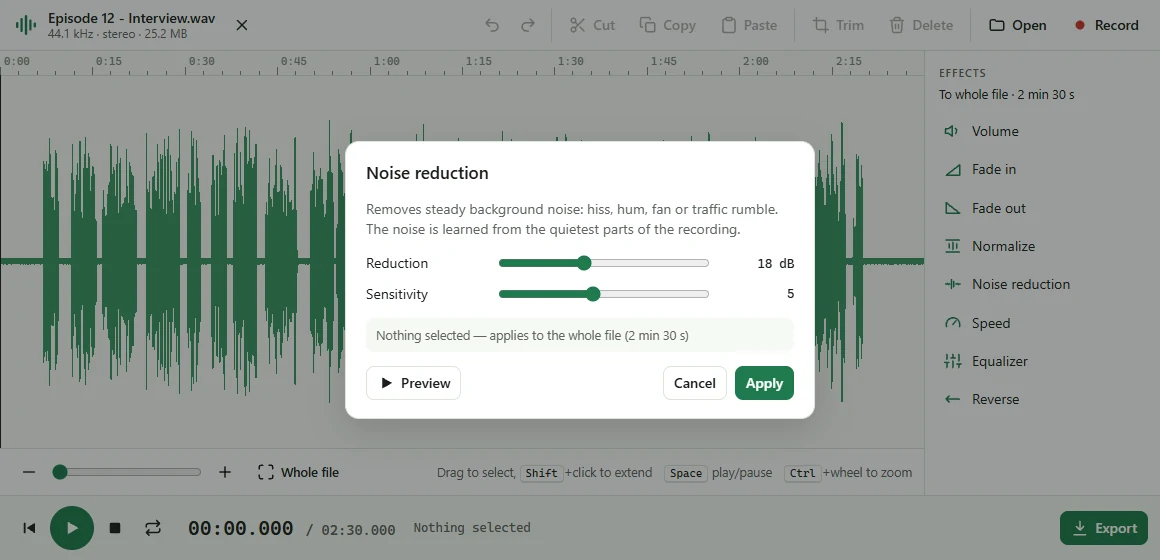Select the Whole file button
The image size is (1160, 560).
click(x=298, y=472)
